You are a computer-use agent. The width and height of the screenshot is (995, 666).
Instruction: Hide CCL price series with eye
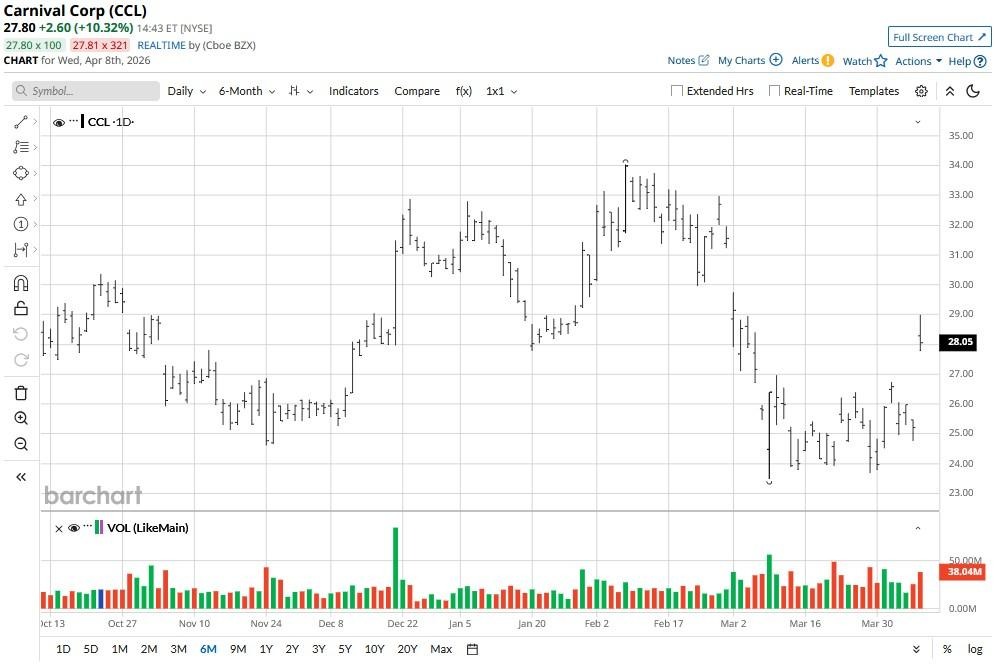tap(59, 122)
